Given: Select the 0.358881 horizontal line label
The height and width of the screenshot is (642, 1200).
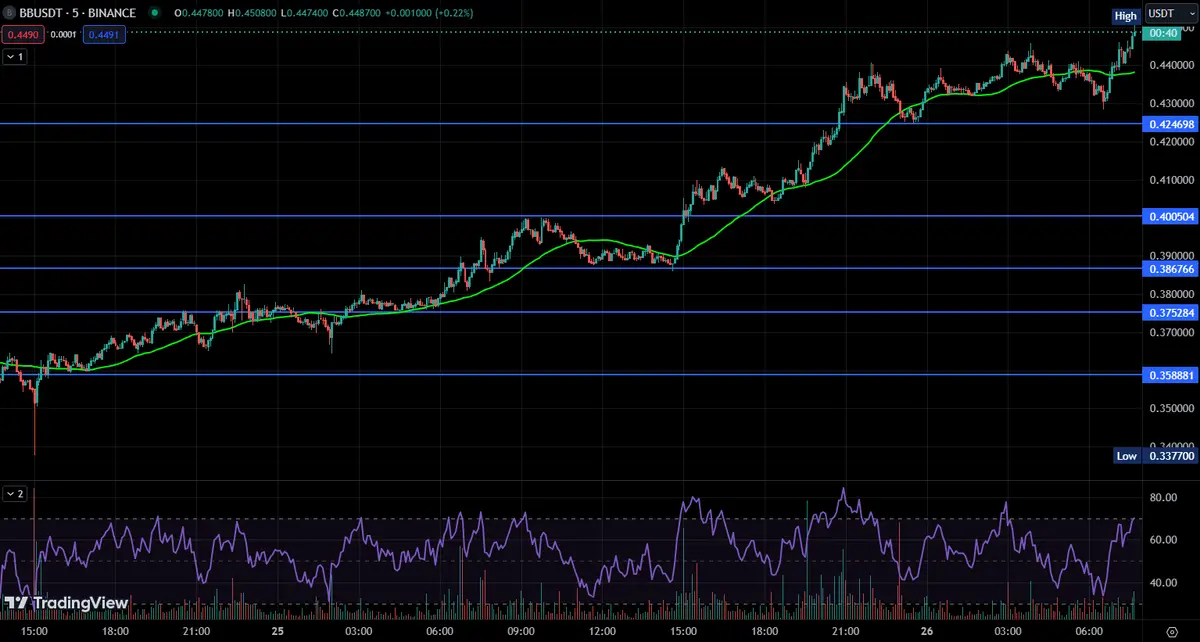Looking at the screenshot, I should [x=1169, y=375].
